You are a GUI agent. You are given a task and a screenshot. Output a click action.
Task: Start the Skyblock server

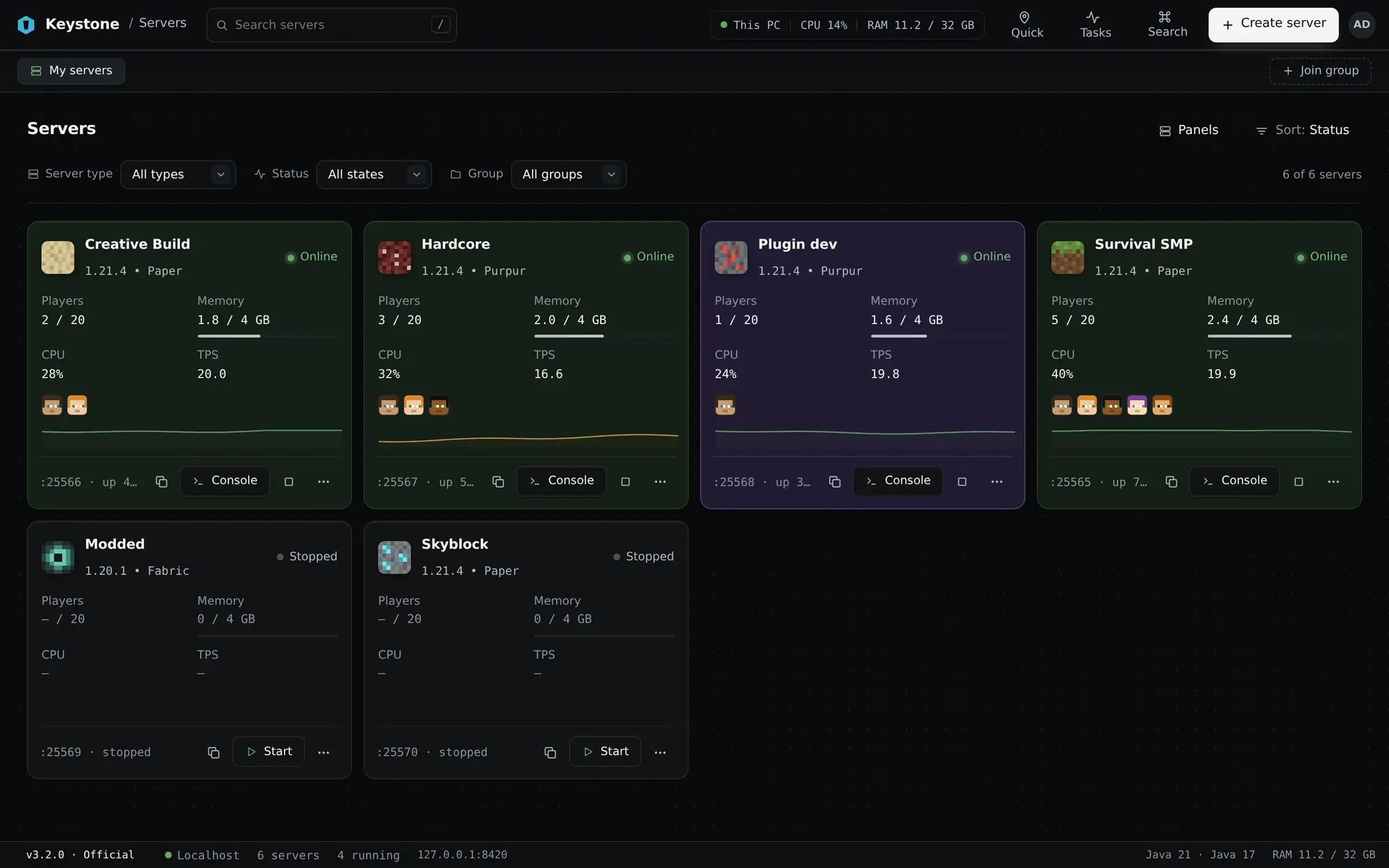(605, 751)
